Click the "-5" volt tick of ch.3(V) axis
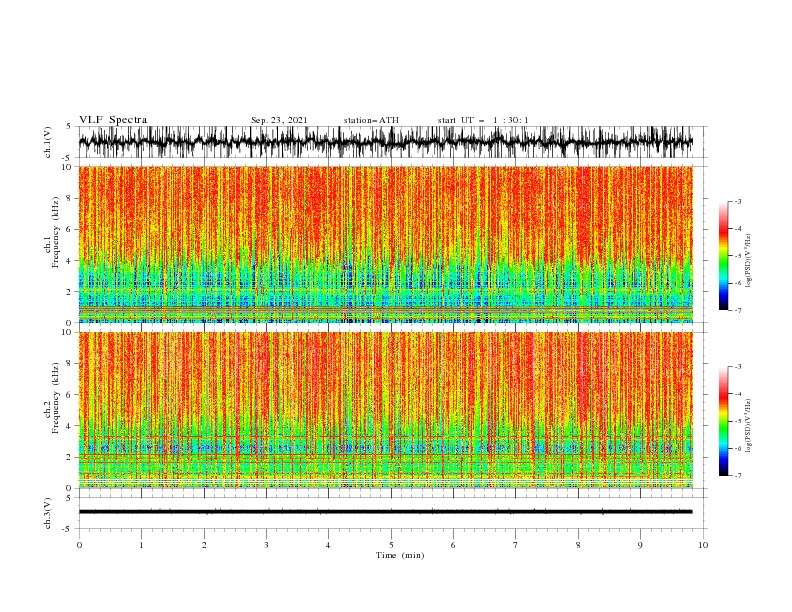 pyautogui.click(x=67, y=529)
